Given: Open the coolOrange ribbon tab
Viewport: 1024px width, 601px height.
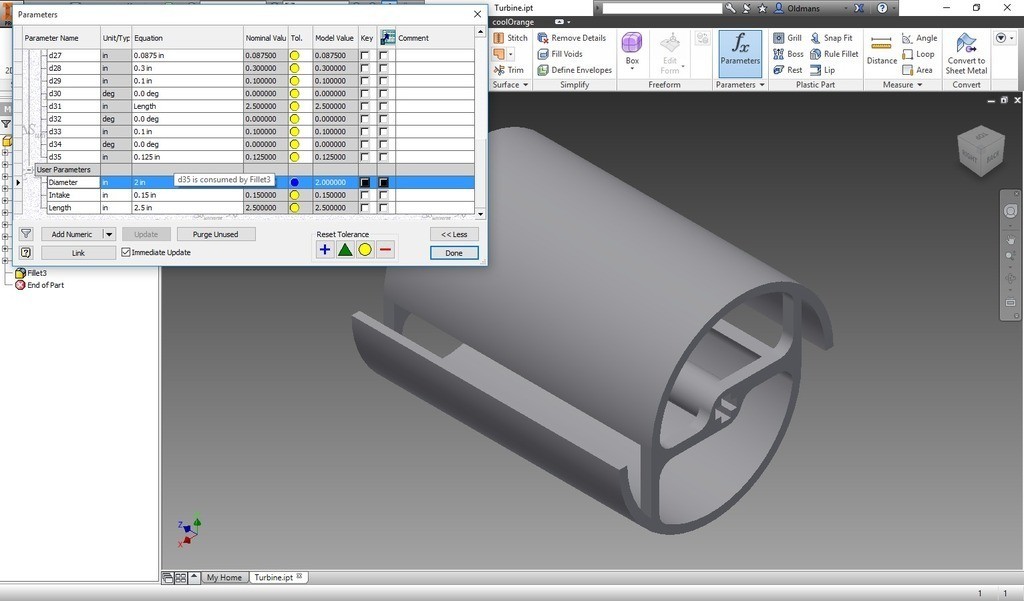Looking at the screenshot, I should [x=513, y=22].
